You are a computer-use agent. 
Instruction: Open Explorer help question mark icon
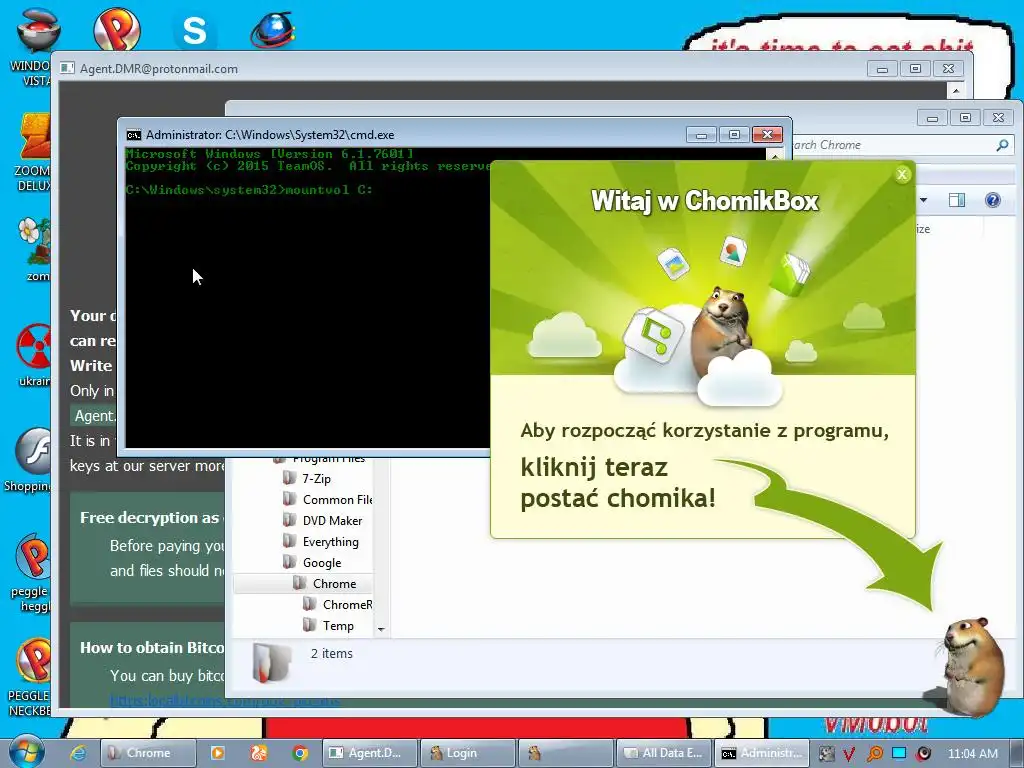(x=992, y=200)
